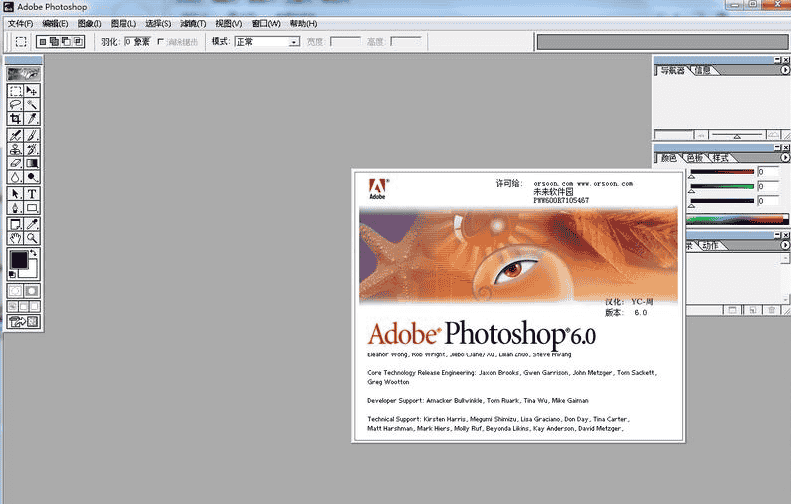Toggle the anti-aliased checkbox

[161, 42]
